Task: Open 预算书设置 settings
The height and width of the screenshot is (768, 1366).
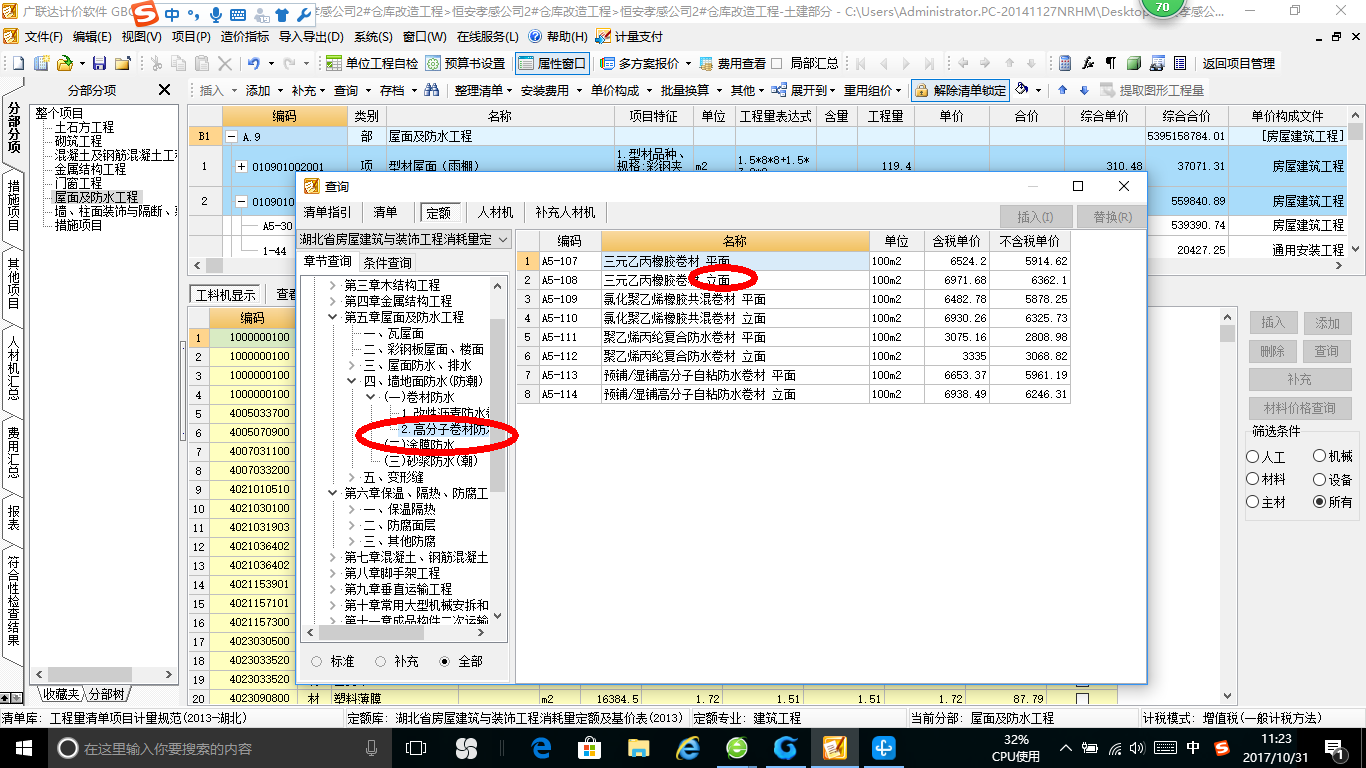Action: (x=466, y=63)
